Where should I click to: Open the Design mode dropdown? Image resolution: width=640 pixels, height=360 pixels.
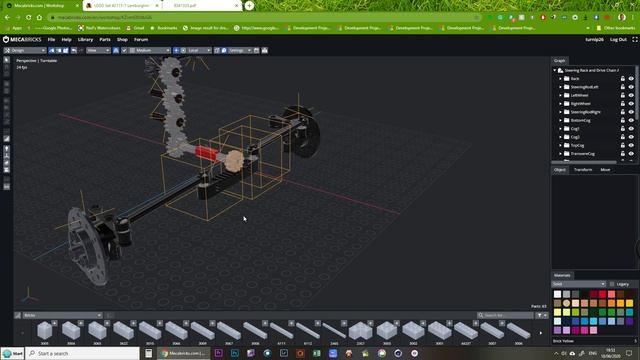pos(25,50)
